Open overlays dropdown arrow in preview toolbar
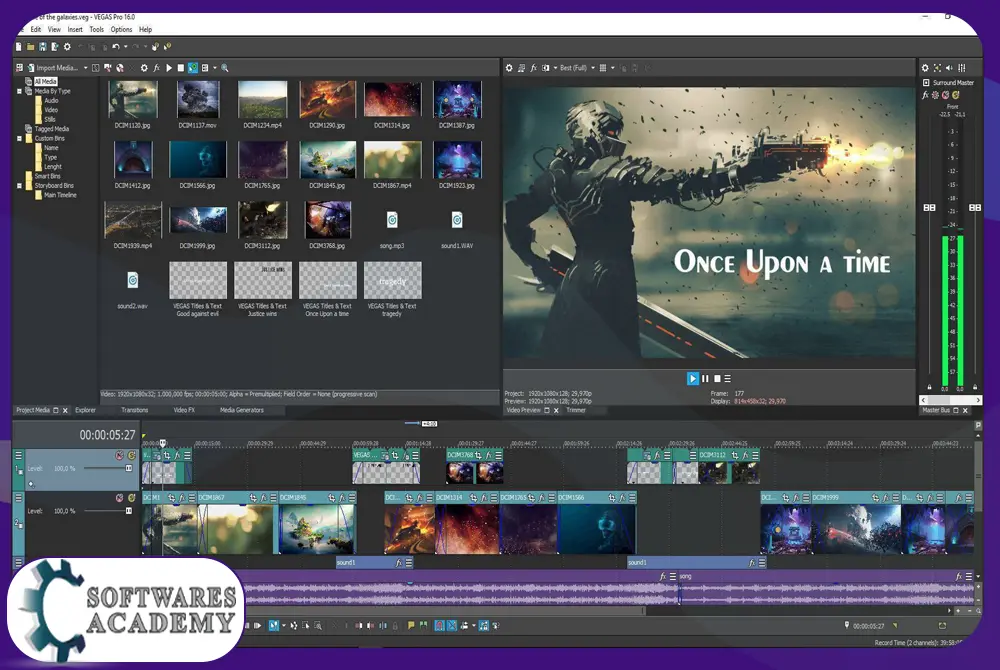The image size is (1000, 670). 613,68
